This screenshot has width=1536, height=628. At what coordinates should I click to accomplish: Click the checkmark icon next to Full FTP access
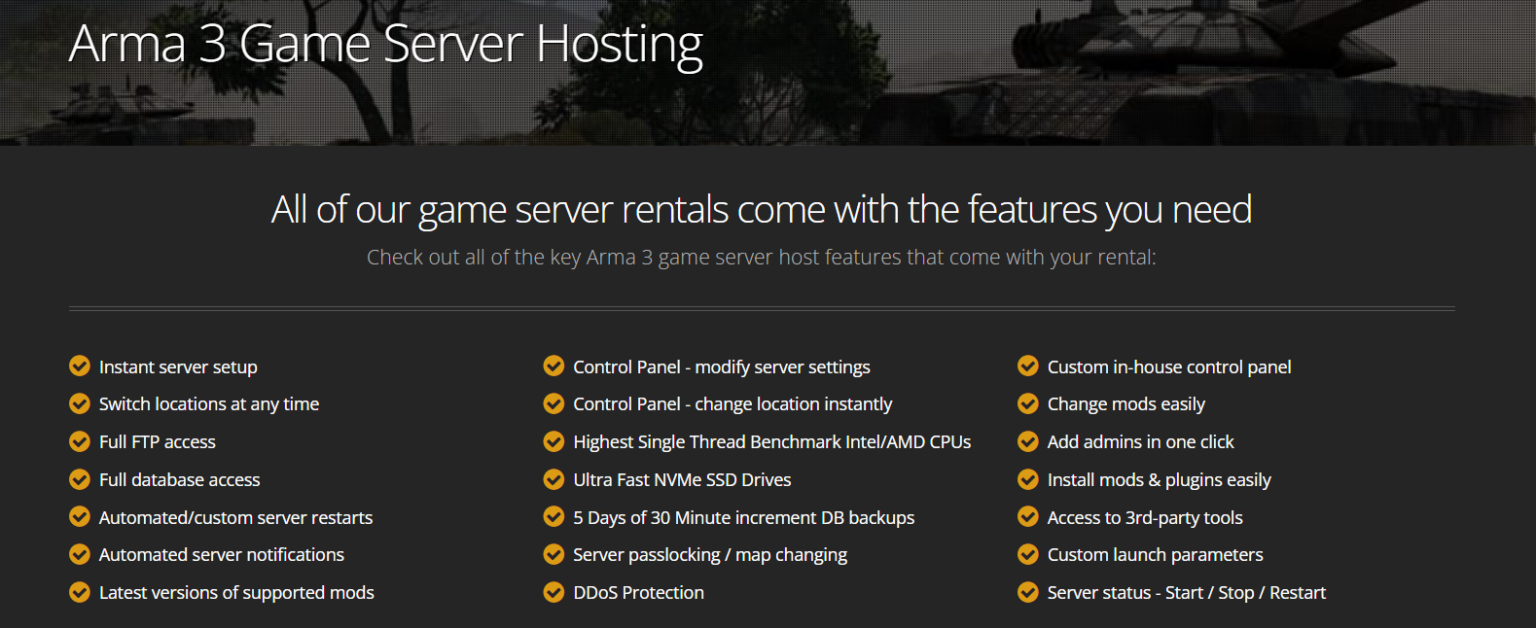[80, 442]
